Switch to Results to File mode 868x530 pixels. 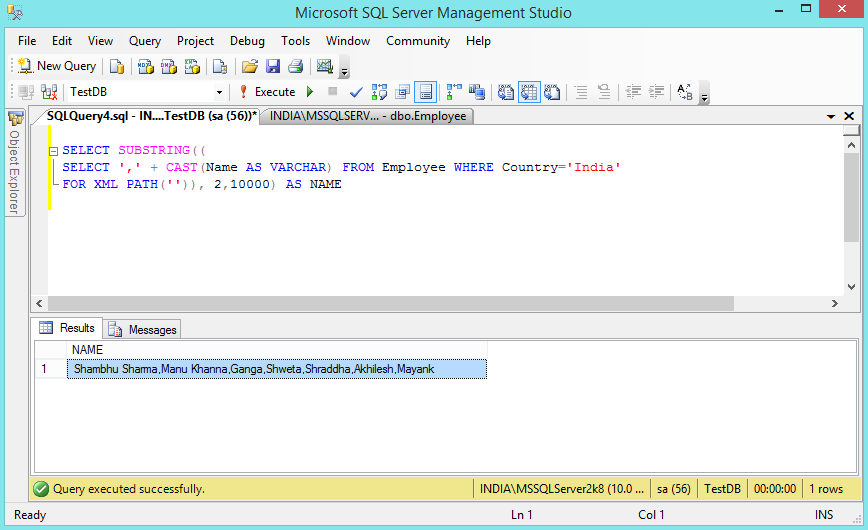[x=552, y=92]
